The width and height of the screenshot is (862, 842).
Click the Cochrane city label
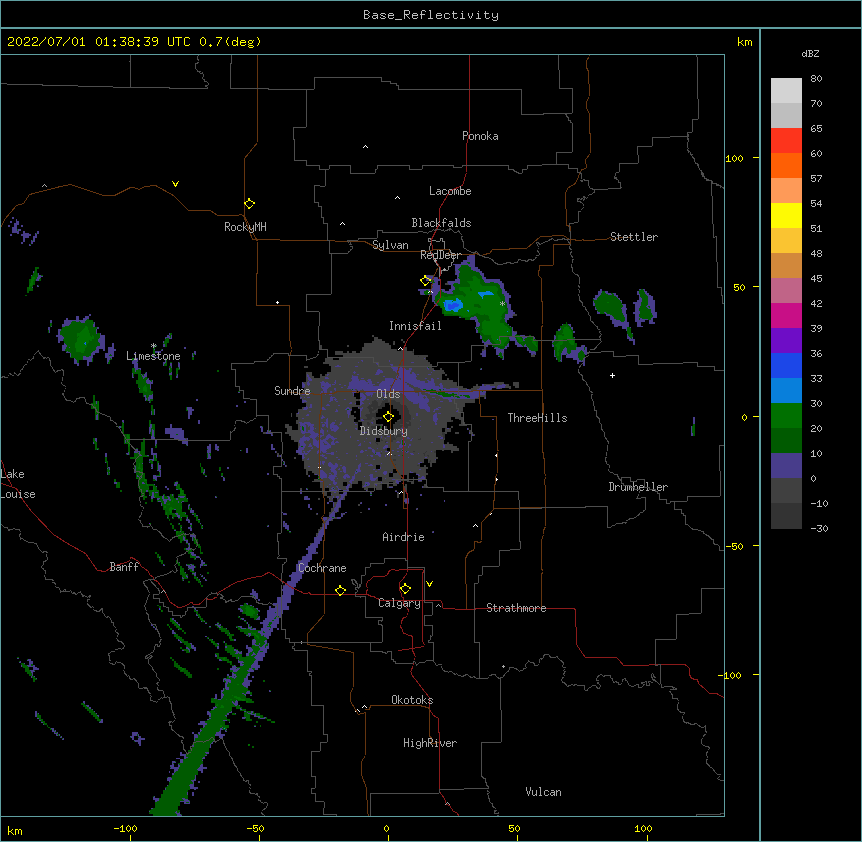pyautogui.click(x=322, y=568)
